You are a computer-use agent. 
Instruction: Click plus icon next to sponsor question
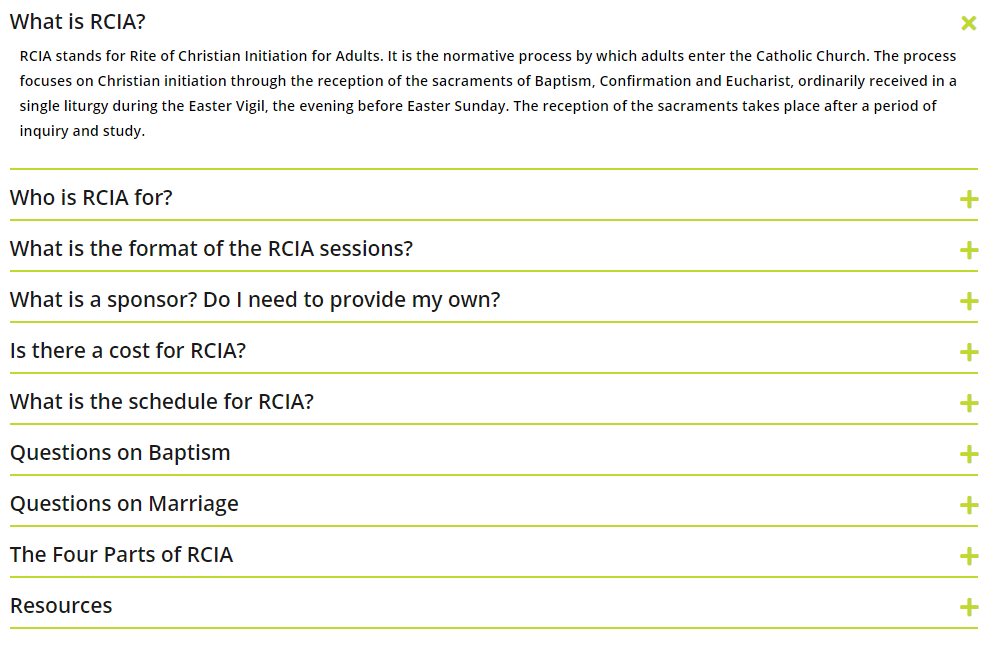[x=968, y=301]
